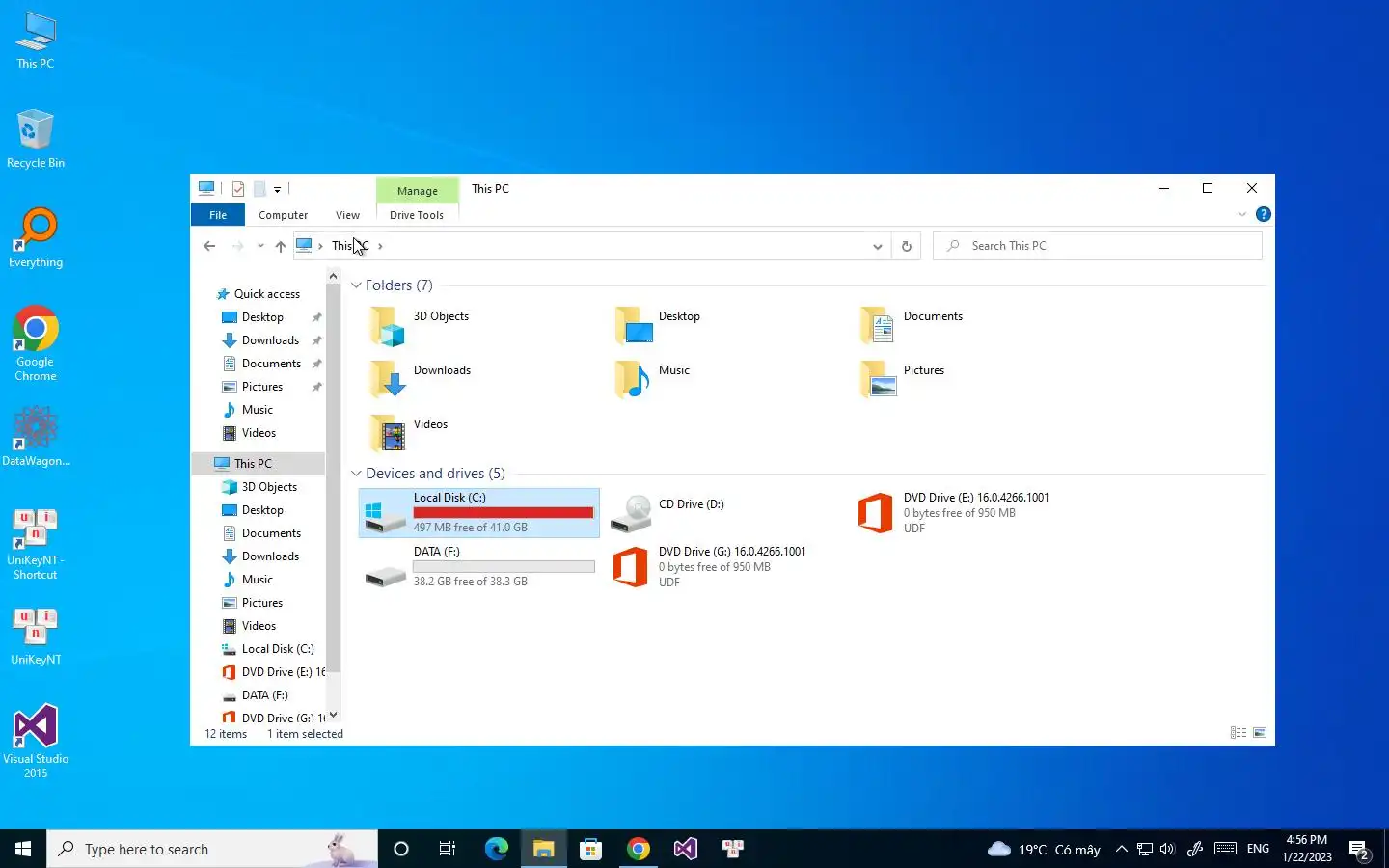Open the taskbar clock and date
Screen dimensions: 1389x868
pos(1307,849)
